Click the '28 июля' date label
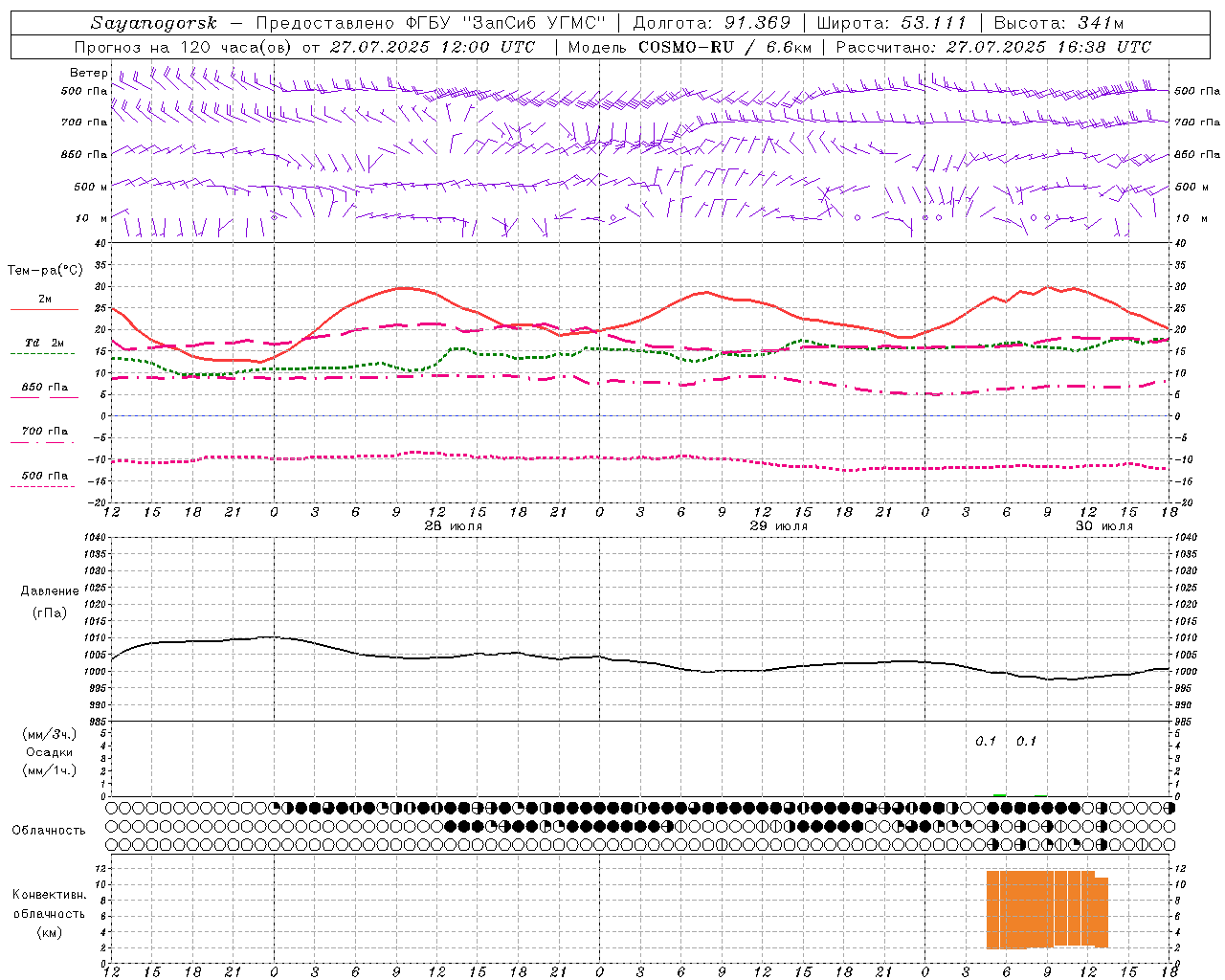Image resolution: width=1225 pixels, height=980 pixels. 454,526
